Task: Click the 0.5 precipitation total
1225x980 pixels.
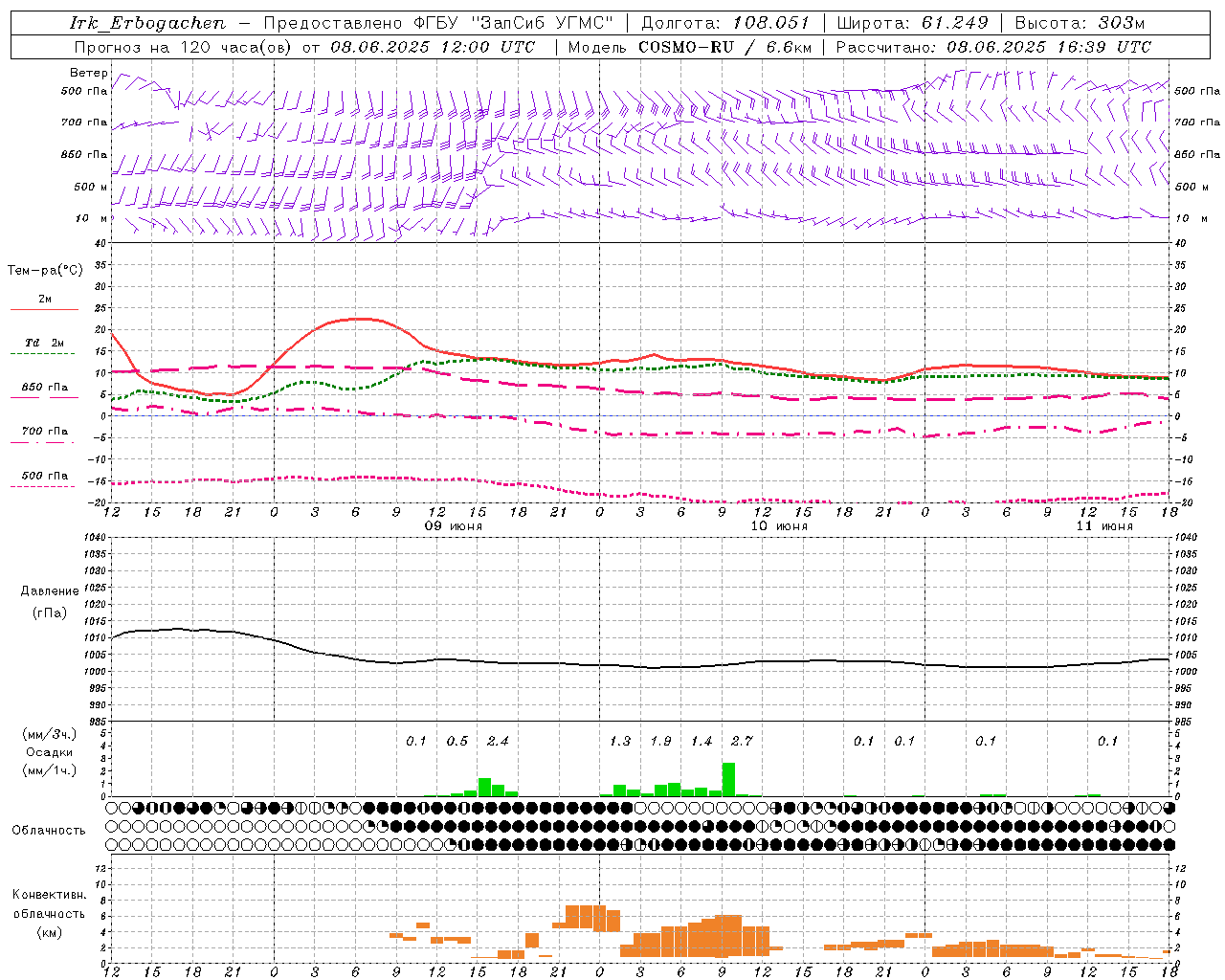Action: pos(457,741)
